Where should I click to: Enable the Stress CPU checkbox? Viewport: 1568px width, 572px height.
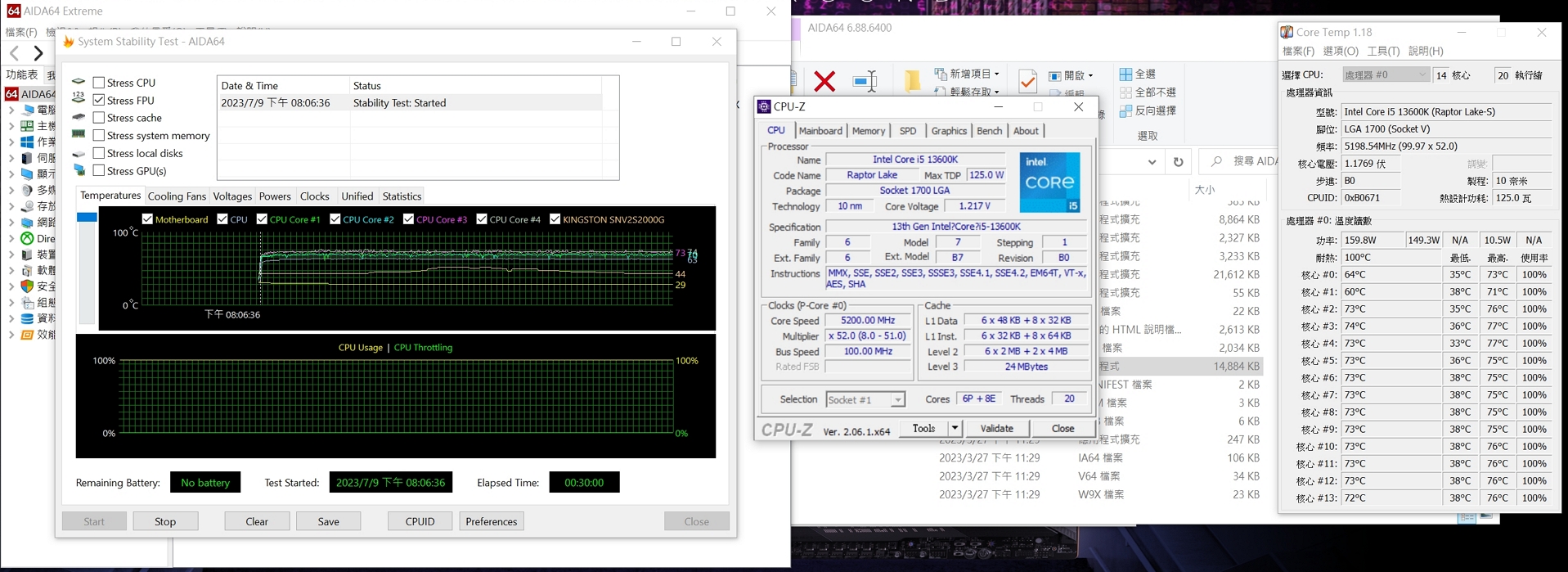(99, 83)
